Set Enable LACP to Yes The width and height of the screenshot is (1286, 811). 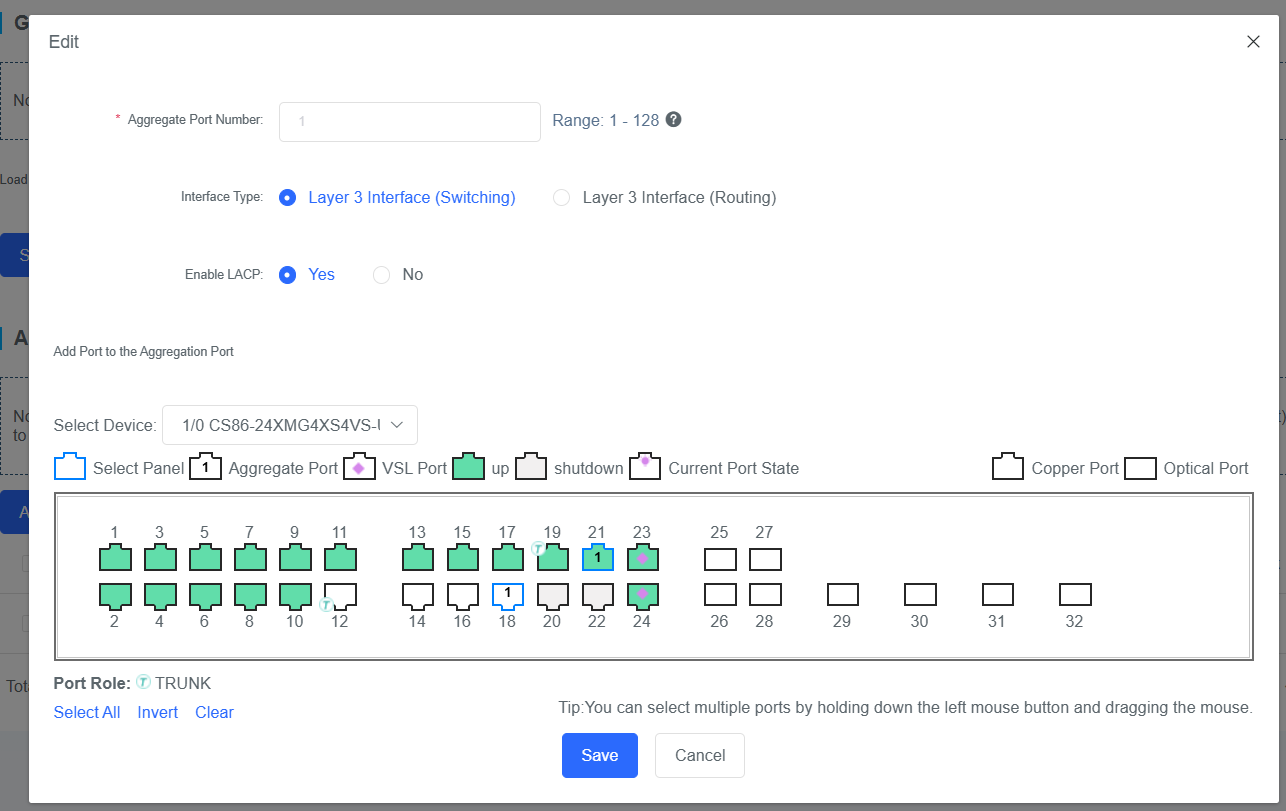pos(288,275)
